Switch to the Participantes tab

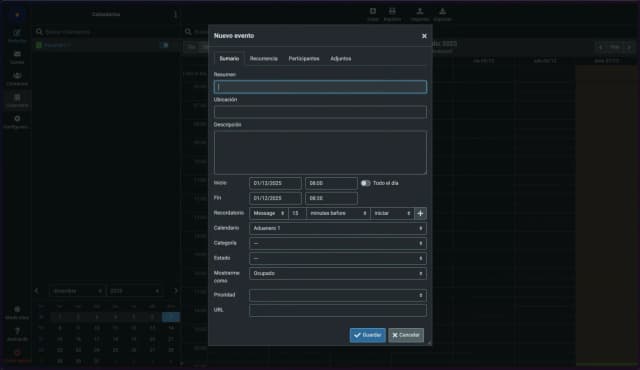[304, 59]
